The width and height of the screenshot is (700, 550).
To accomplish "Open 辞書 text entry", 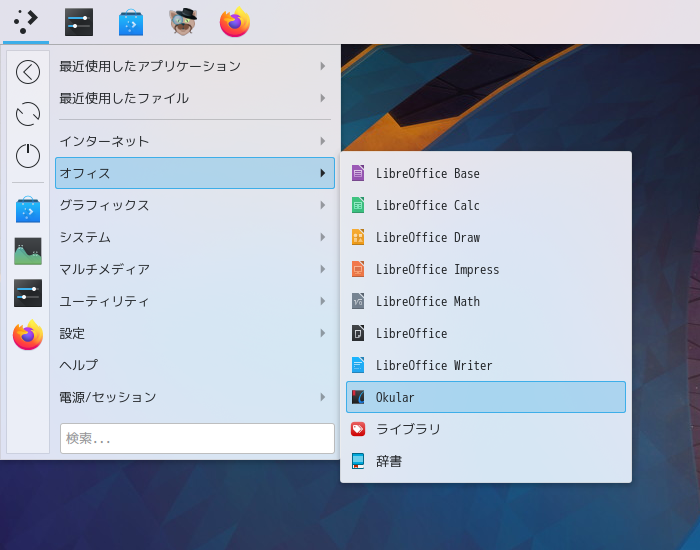I will coord(389,461).
